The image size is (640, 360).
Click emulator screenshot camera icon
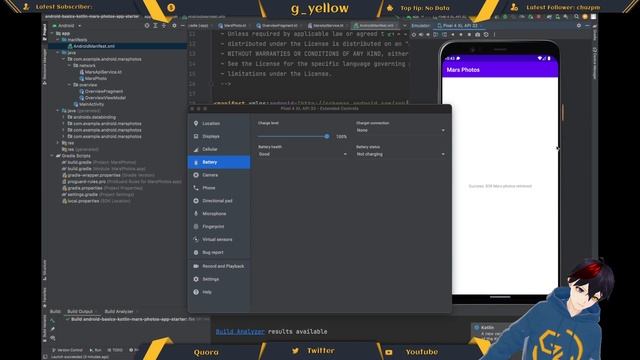coord(477,35)
